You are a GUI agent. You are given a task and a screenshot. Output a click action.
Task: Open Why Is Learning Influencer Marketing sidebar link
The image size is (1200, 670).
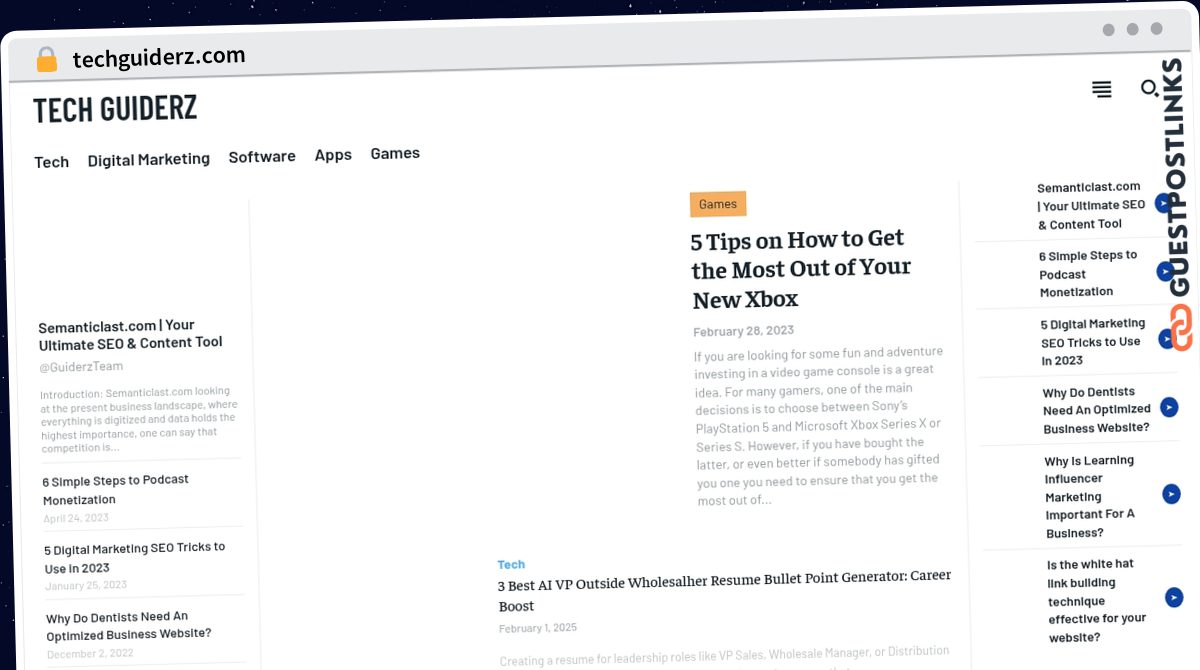pos(1090,497)
